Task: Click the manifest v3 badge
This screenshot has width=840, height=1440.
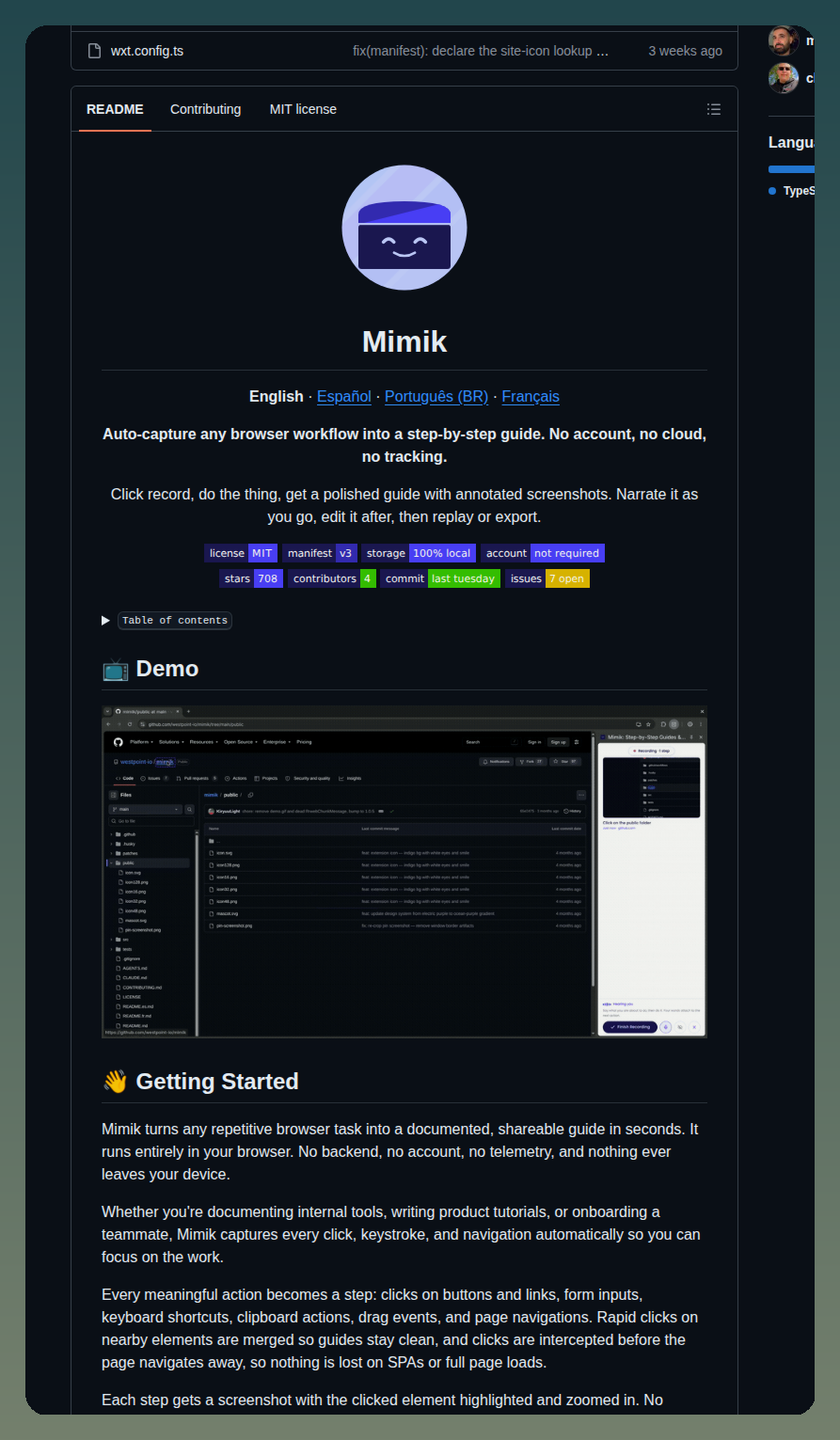Action: (x=320, y=553)
